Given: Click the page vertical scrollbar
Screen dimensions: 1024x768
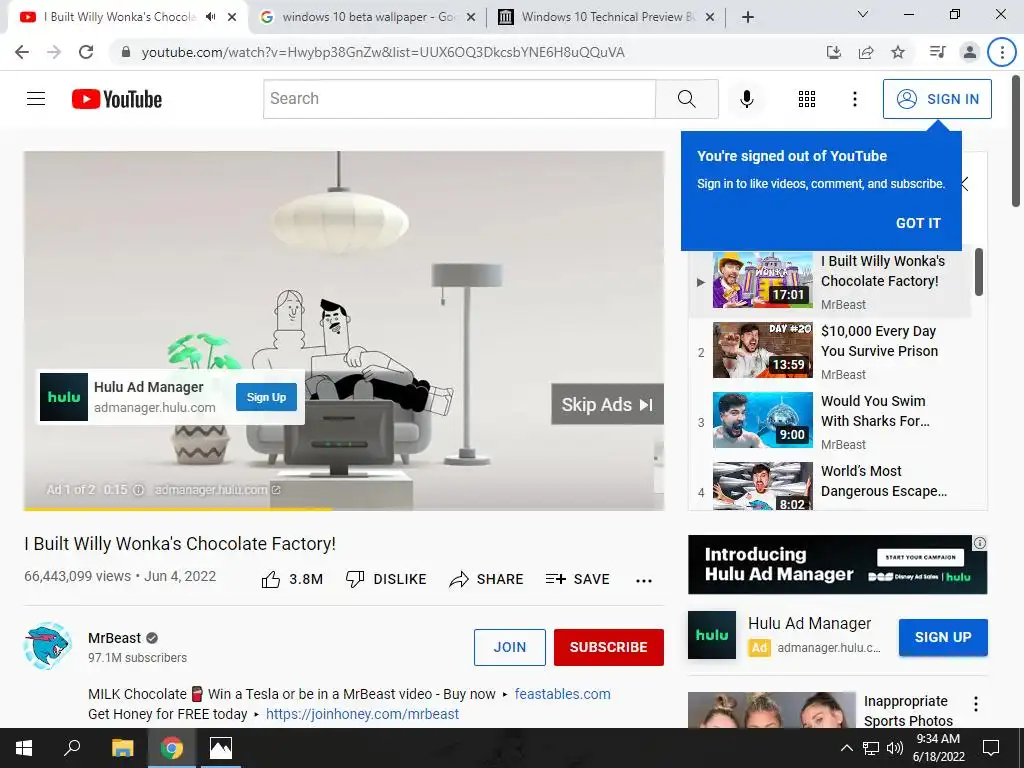Looking at the screenshot, I should [x=1016, y=142].
